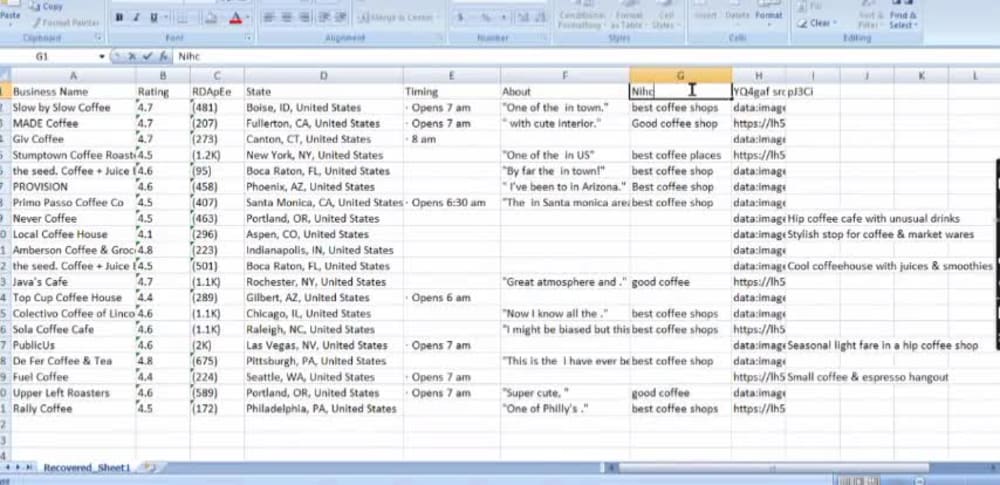Align text right
The image size is (1000, 485).
tap(304, 18)
